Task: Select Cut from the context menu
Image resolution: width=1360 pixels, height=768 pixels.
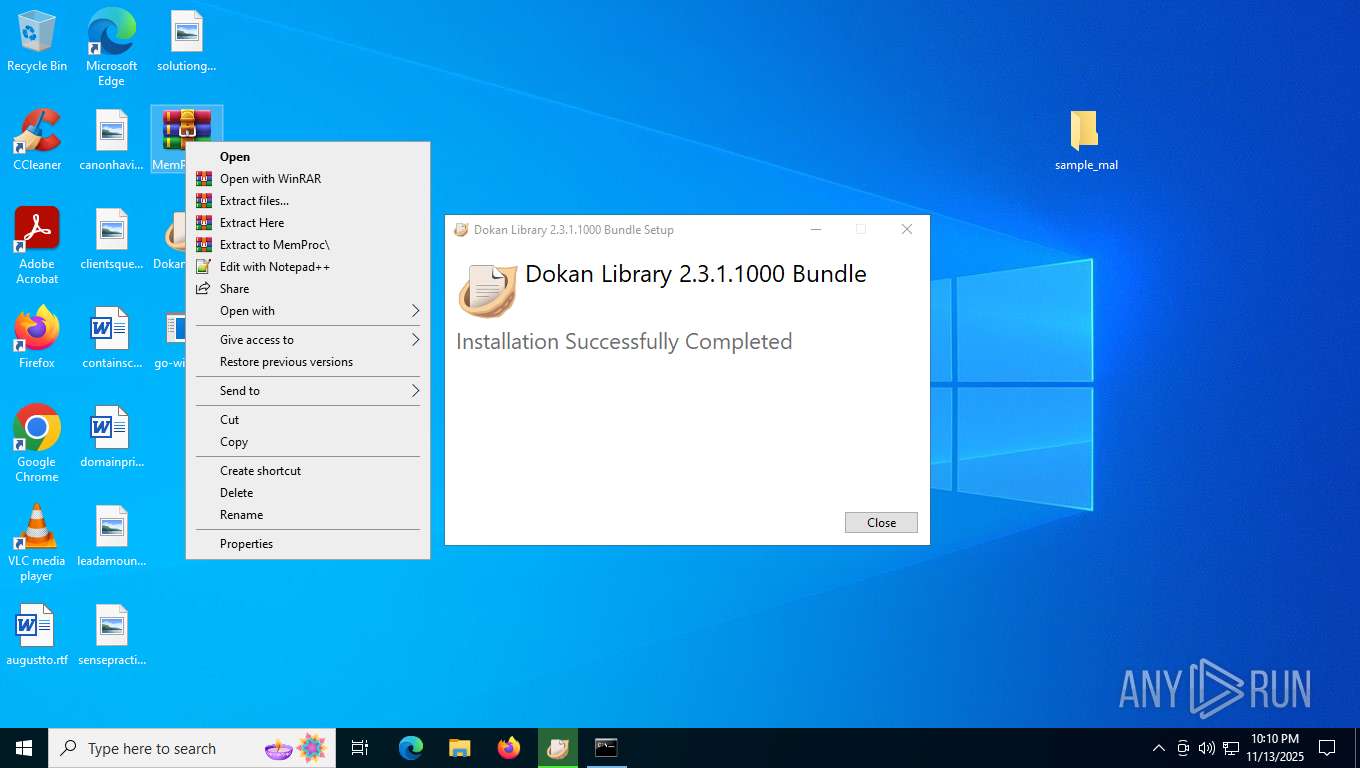Action: (308, 420)
